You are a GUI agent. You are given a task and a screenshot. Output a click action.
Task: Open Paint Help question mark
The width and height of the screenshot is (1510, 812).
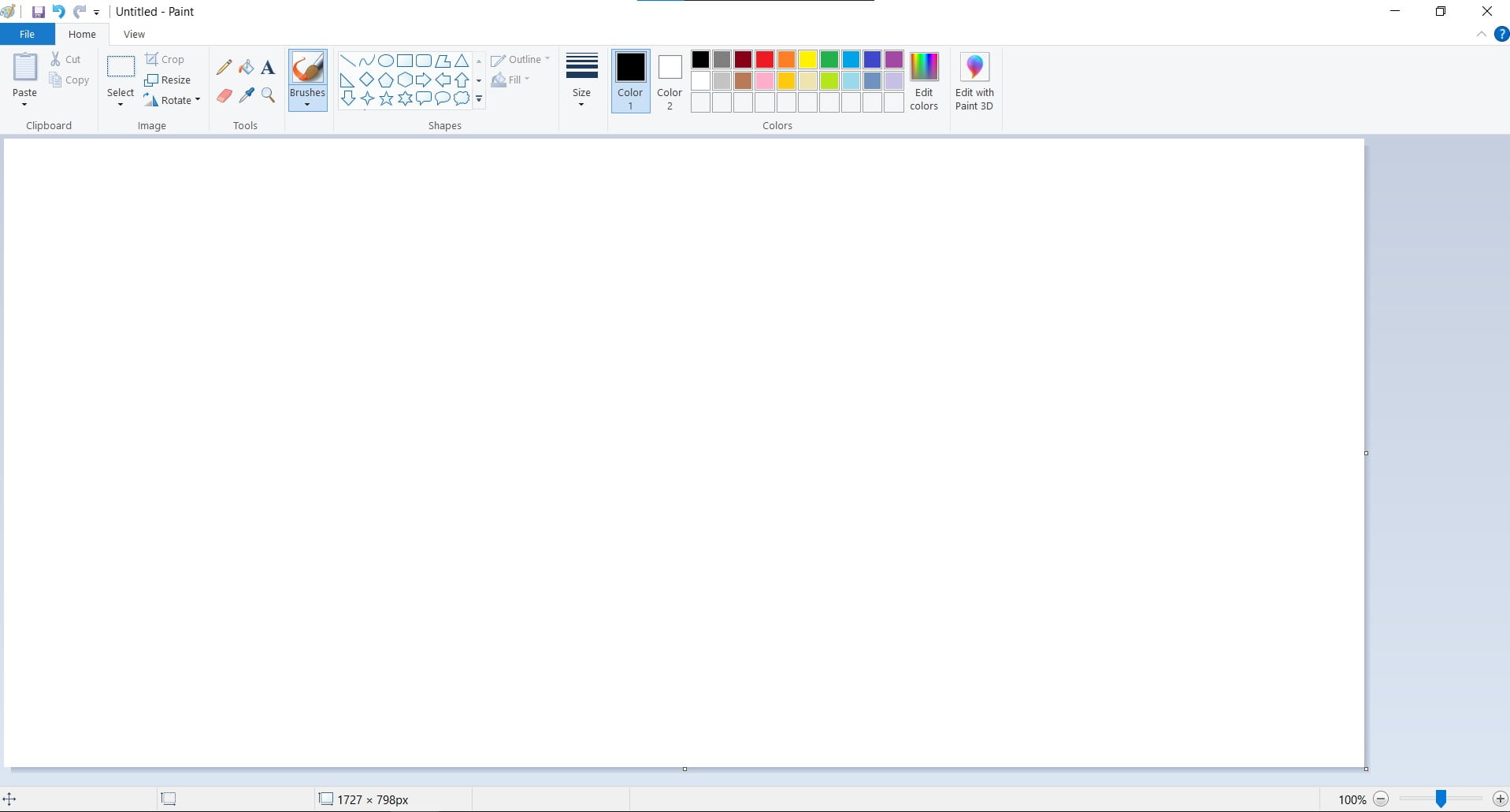click(x=1501, y=35)
